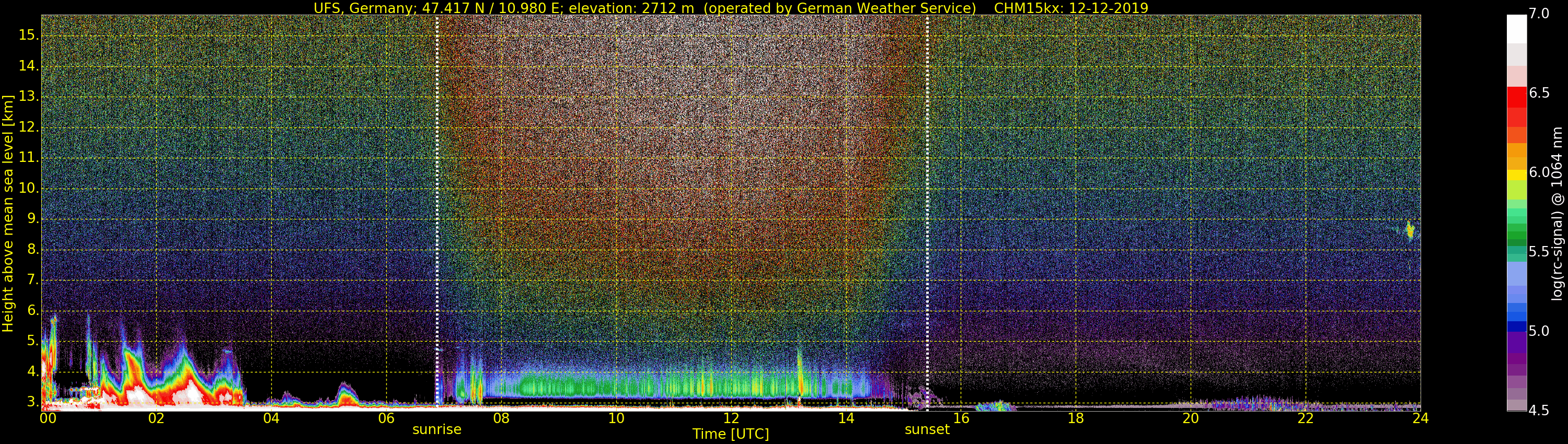Click time tick label '24'

(x=1420, y=418)
